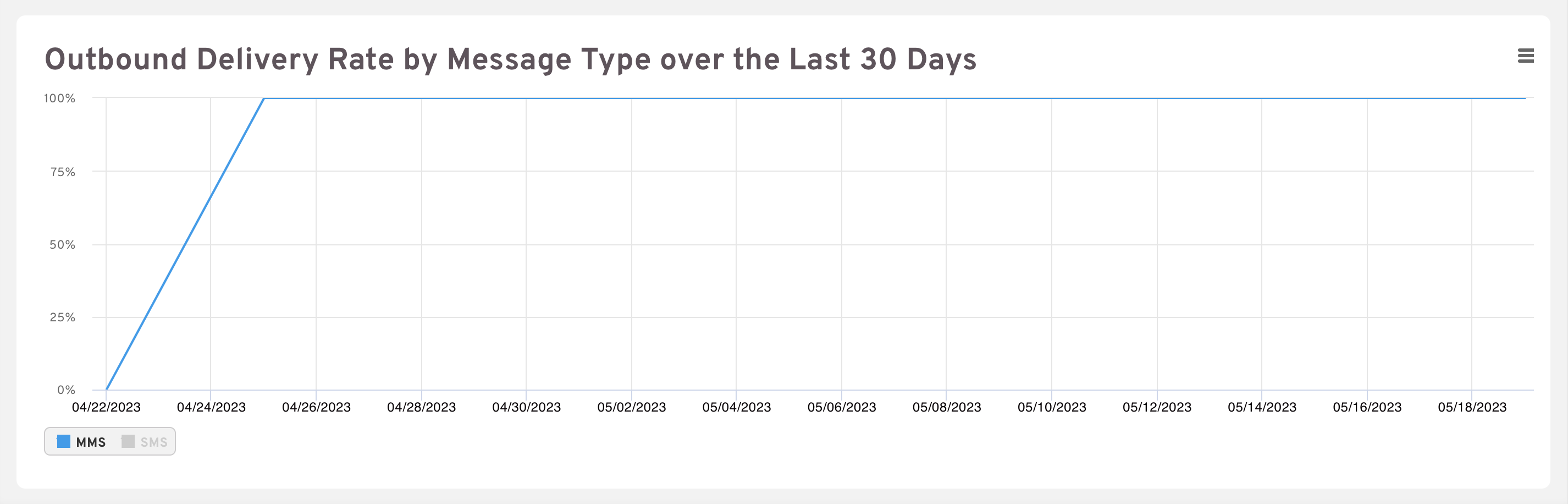Click the 05/02/2023 axis date
This screenshot has width=1568, height=504.
point(631,407)
